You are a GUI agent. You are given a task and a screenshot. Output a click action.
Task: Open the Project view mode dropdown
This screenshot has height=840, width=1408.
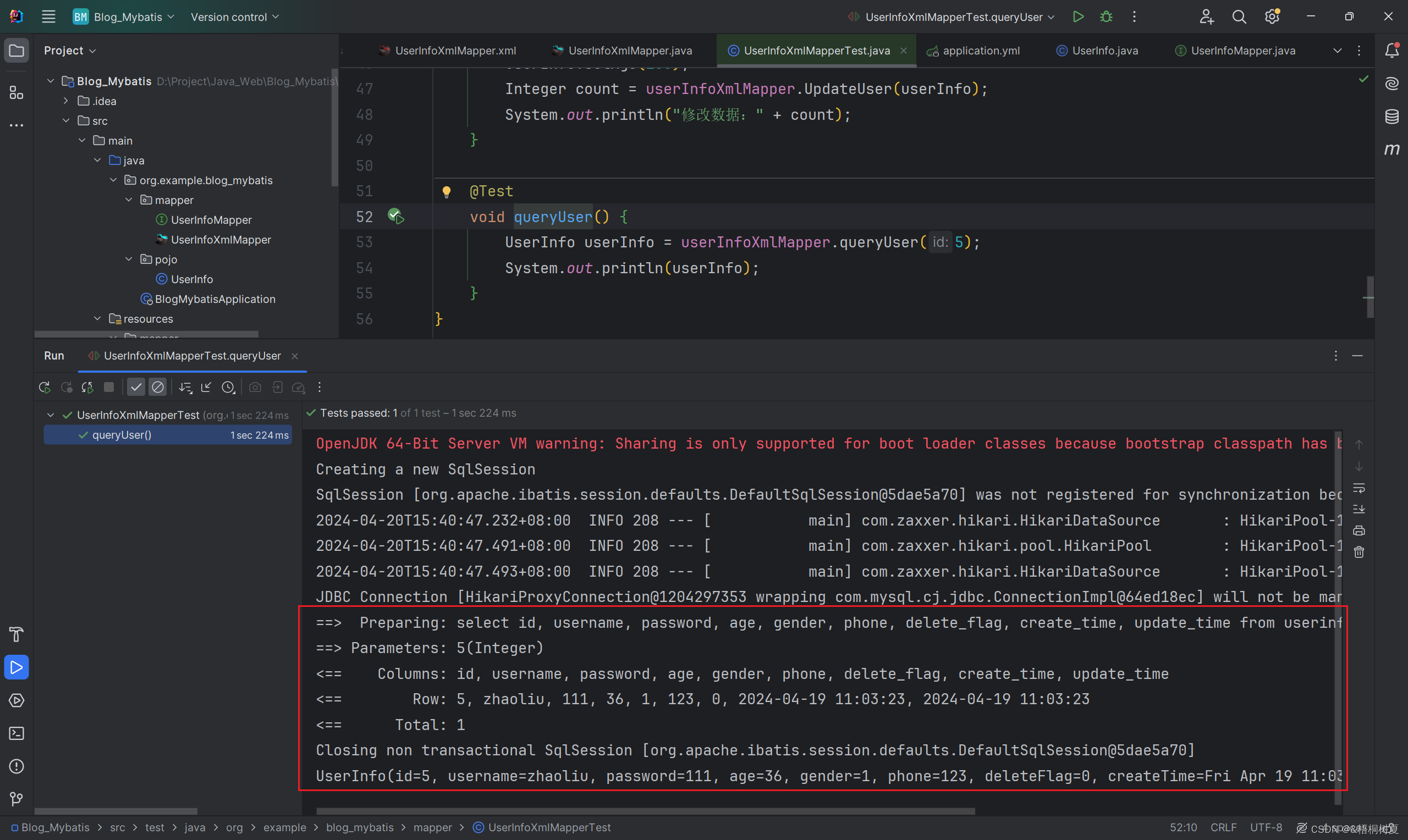tap(70, 51)
